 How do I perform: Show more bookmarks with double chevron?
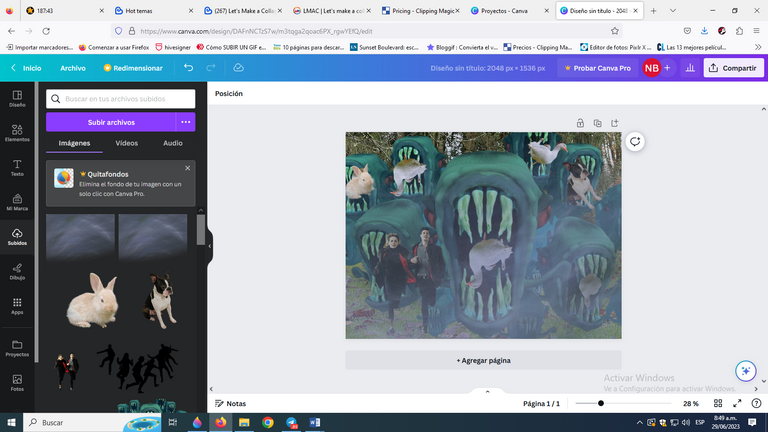click(758, 48)
